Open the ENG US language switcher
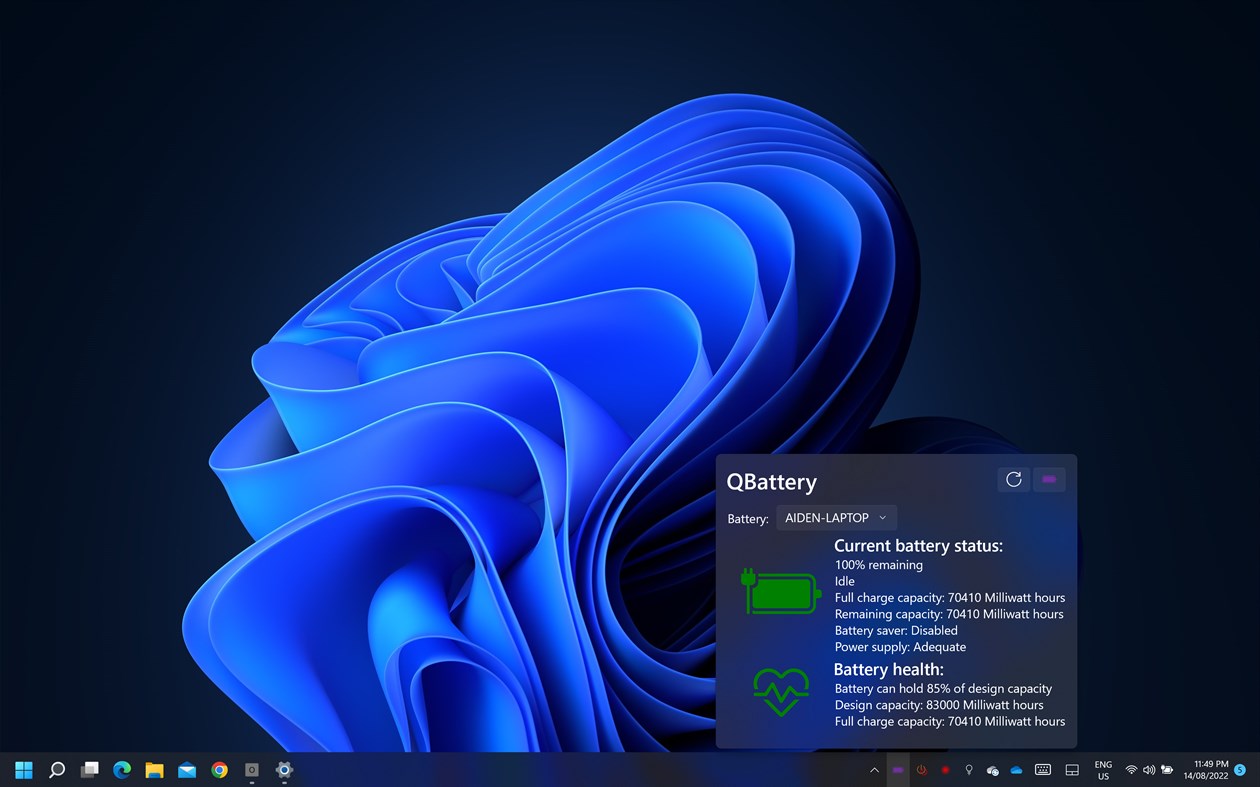Viewport: 1260px width, 787px height. [1101, 770]
